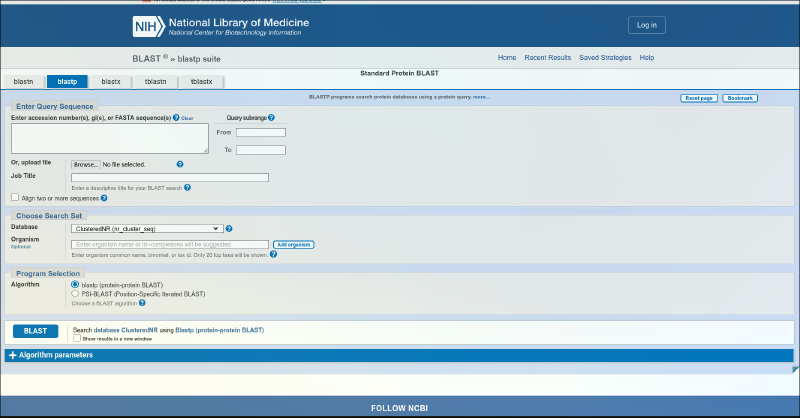This screenshot has width=800, height=418.
Task: Go to Home in BLAST navigation
Action: tap(507, 58)
